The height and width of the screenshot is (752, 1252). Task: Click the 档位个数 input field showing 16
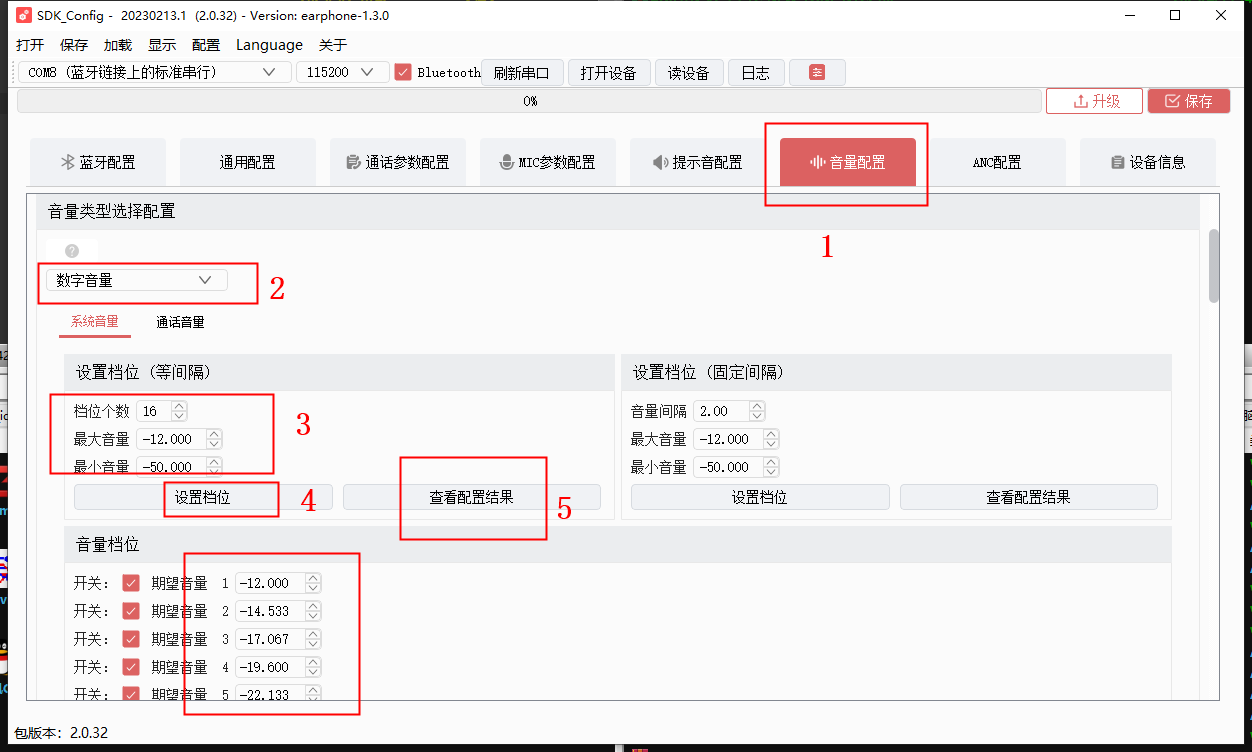coord(162,411)
